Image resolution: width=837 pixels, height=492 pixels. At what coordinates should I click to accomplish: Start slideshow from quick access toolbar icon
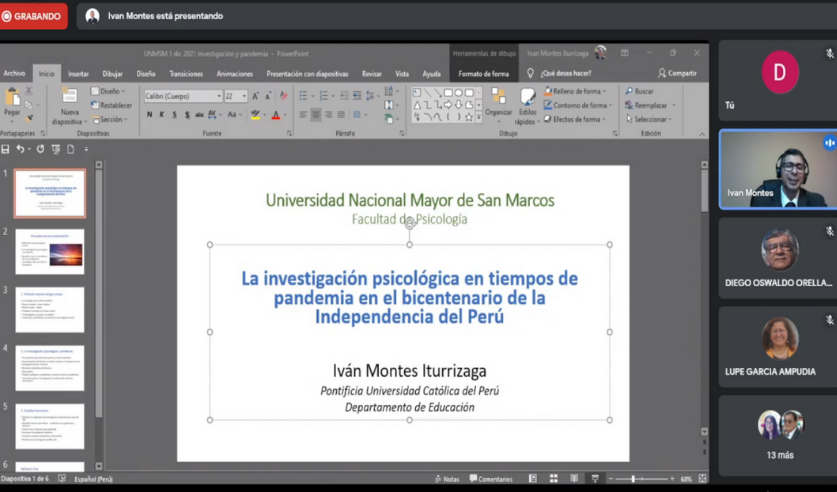point(56,149)
